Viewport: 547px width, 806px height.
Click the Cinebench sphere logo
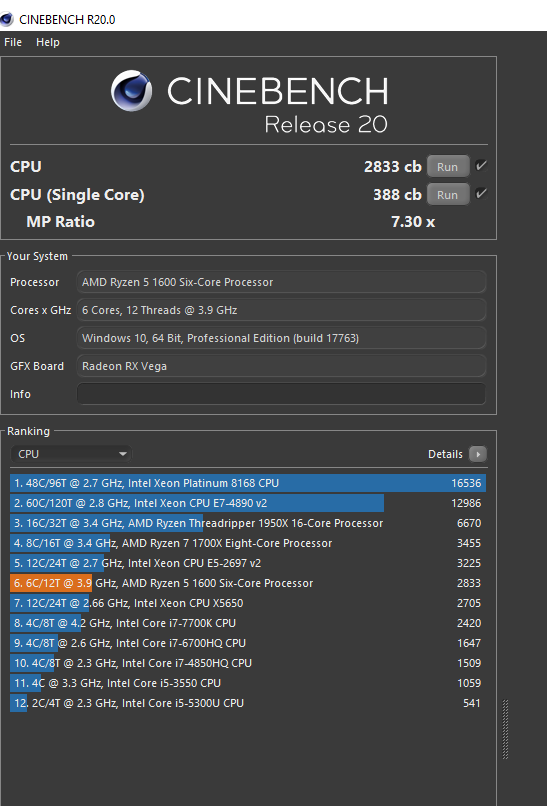point(132,90)
